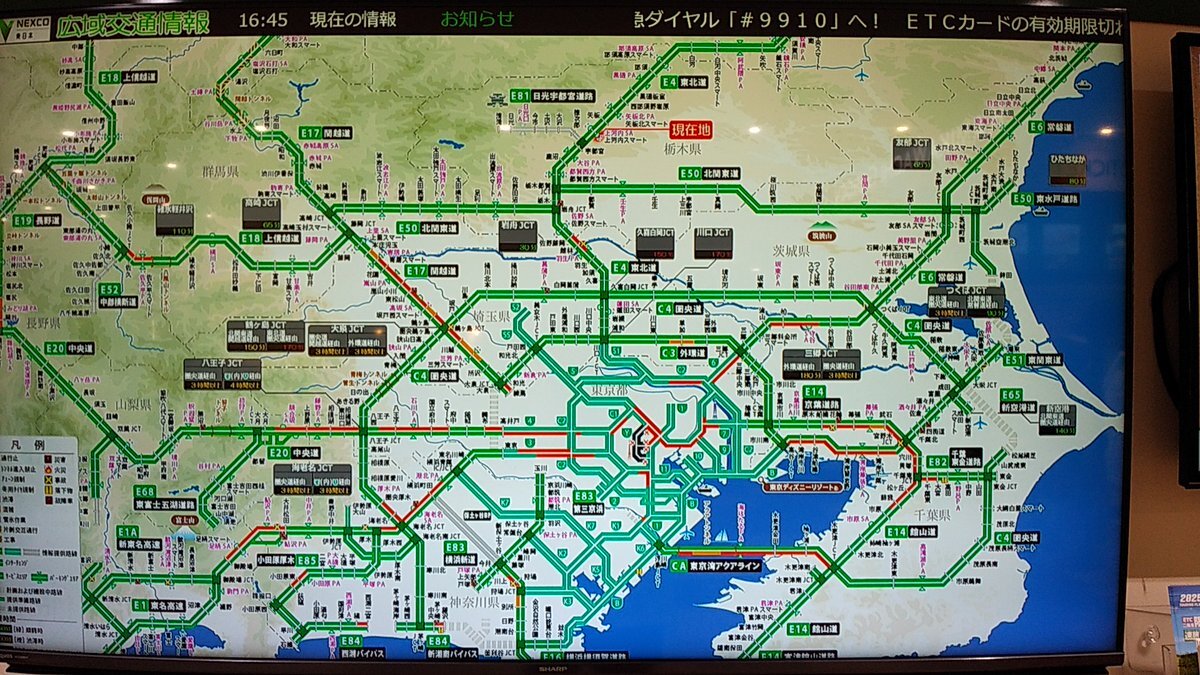Select the E84 新湘南バイパス route label
The height and width of the screenshot is (675, 1200).
[x=453, y=646]
